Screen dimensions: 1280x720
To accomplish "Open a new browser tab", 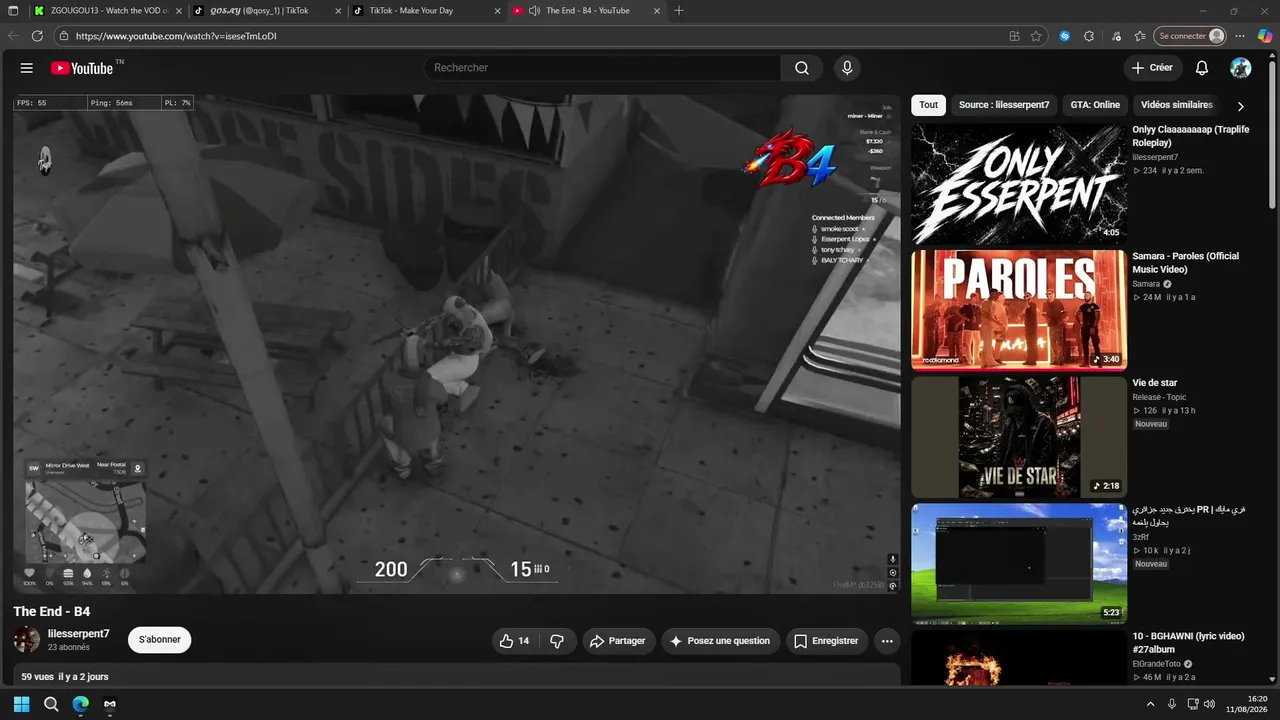I will coord(679,10).
